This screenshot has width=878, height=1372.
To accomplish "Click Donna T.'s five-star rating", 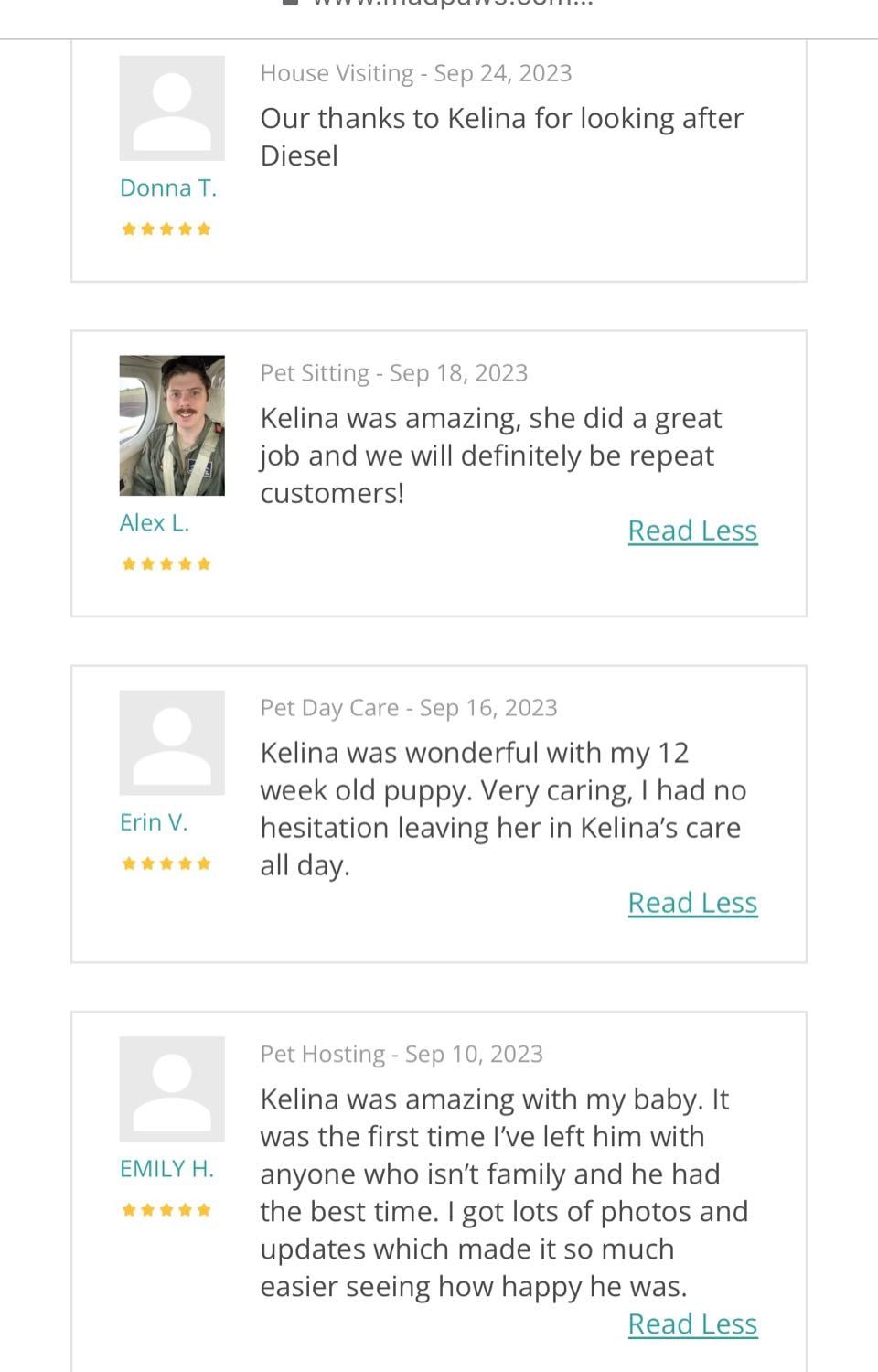I will (x=166, y=229).
